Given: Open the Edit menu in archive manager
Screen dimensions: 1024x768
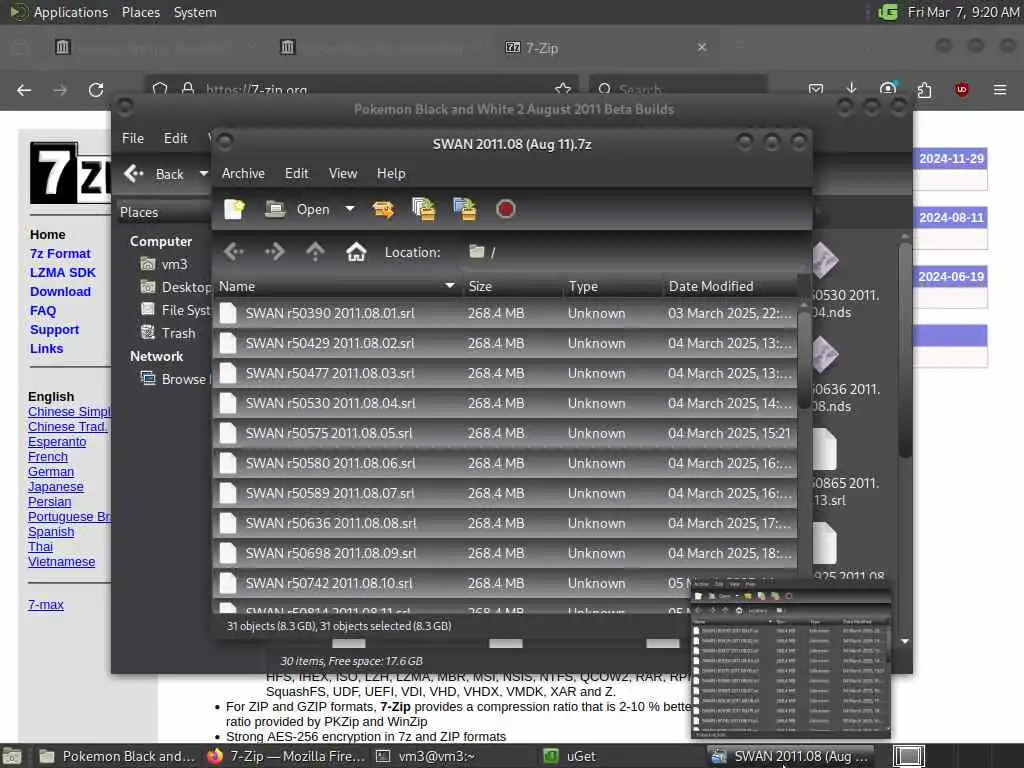Looking at the screenshot, I should coord(296,173).
